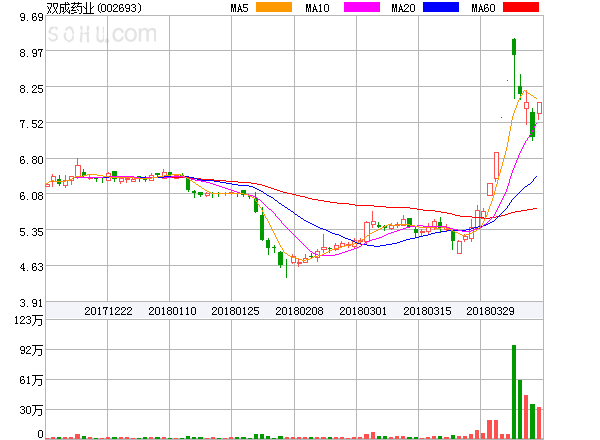600x440 pixels.
Task: Click the 9.69 price axis label
Action: (31, 17)
